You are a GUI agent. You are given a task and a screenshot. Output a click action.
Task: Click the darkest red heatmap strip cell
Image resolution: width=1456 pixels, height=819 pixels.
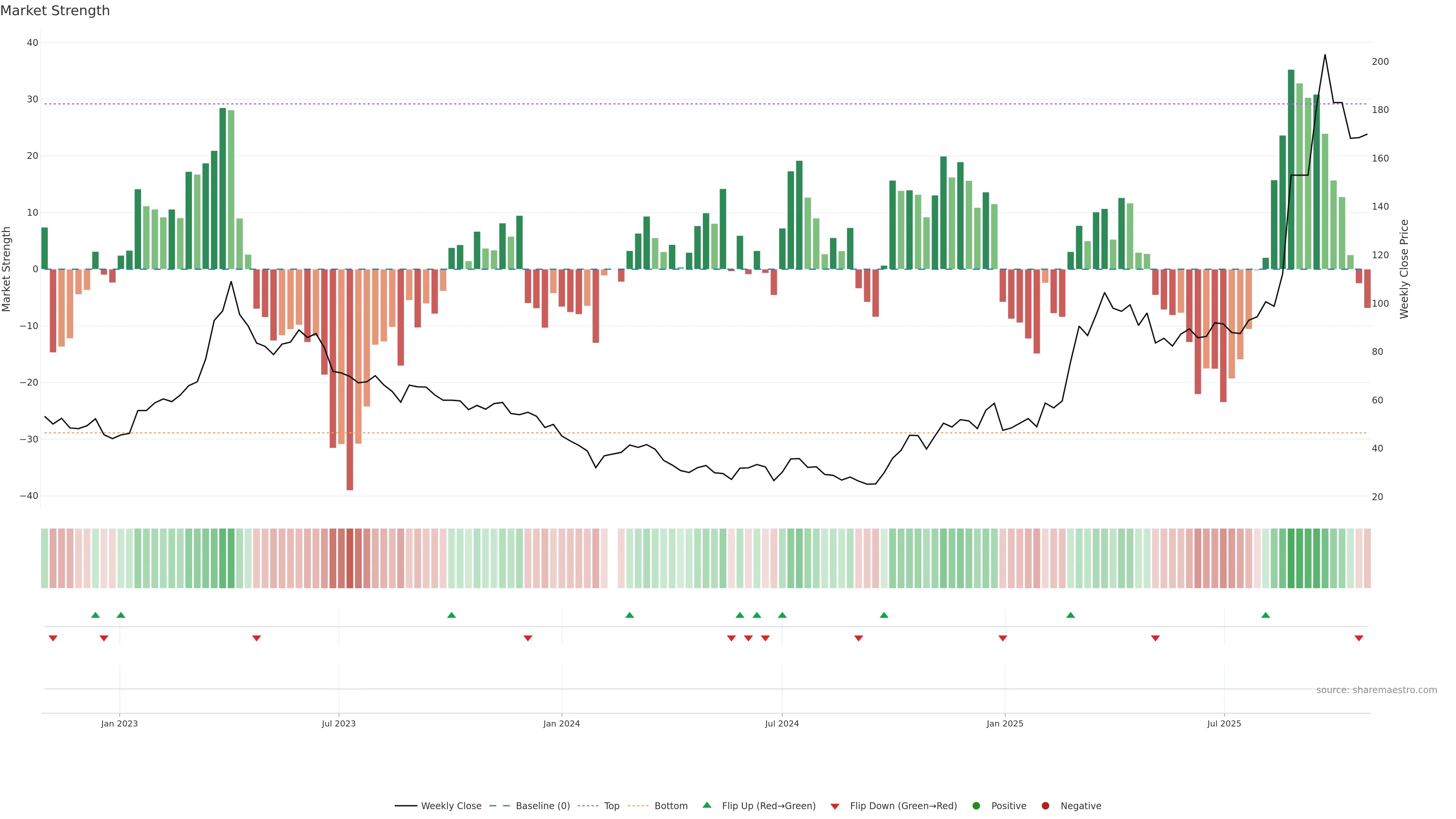coord(350,559)
